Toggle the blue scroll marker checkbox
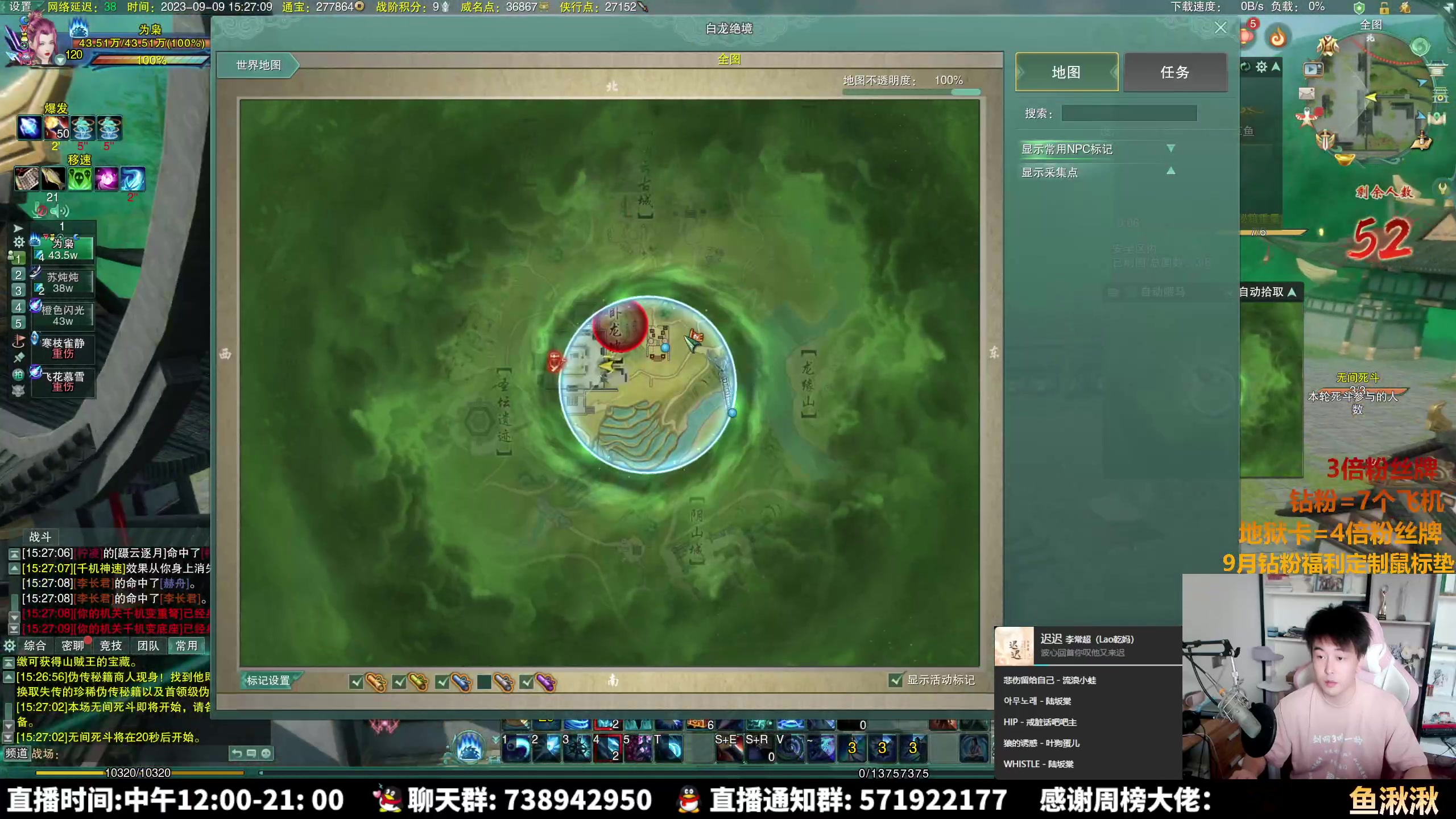1456x819 pixels. [442, 681]
